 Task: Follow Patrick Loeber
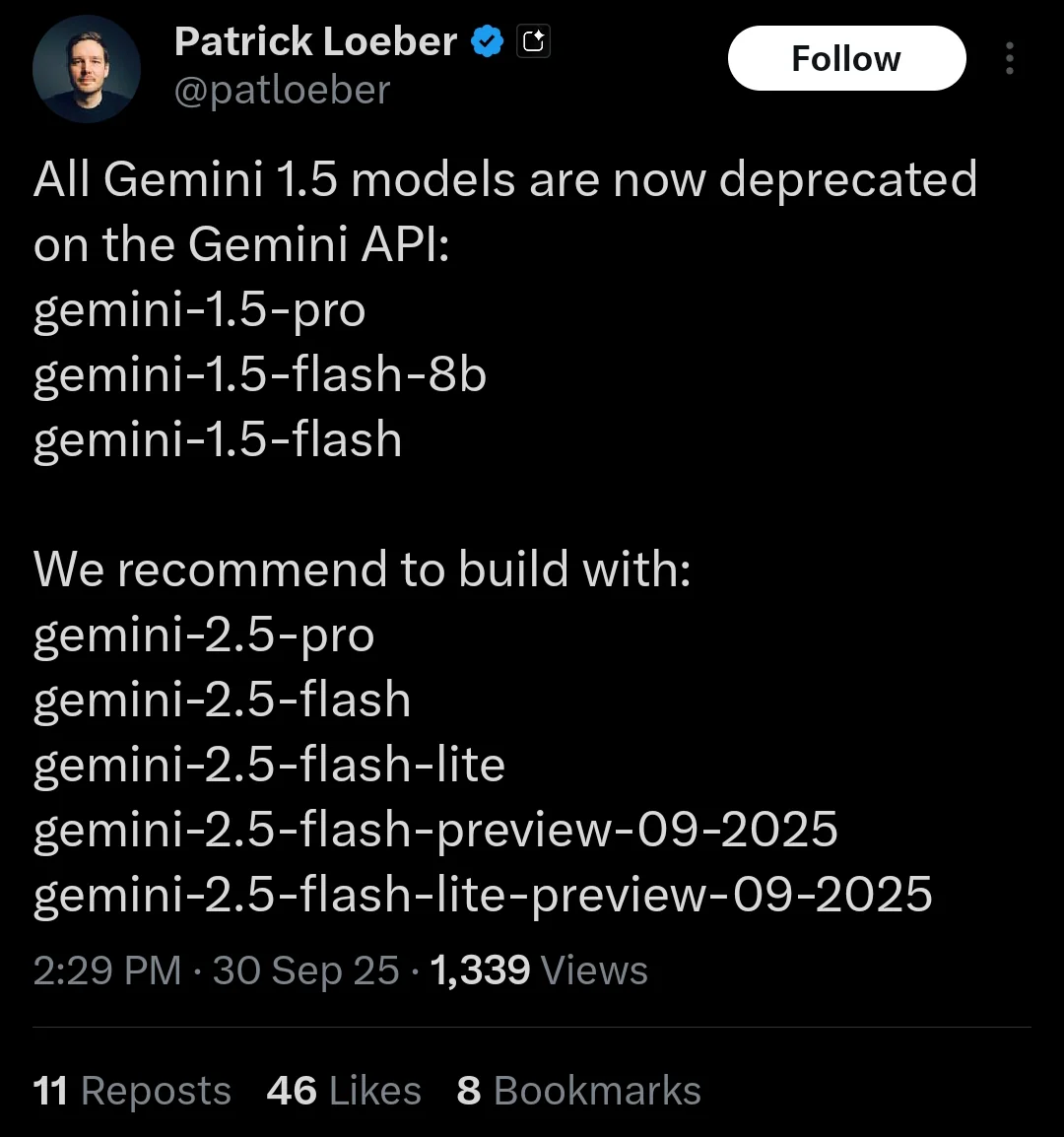pos(846,59)
